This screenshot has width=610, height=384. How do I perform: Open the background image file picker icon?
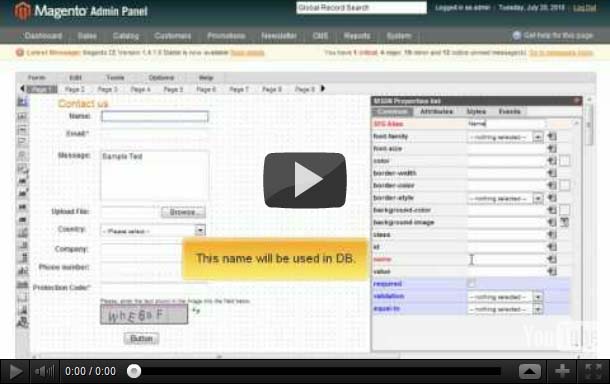(x=564, y=222)
